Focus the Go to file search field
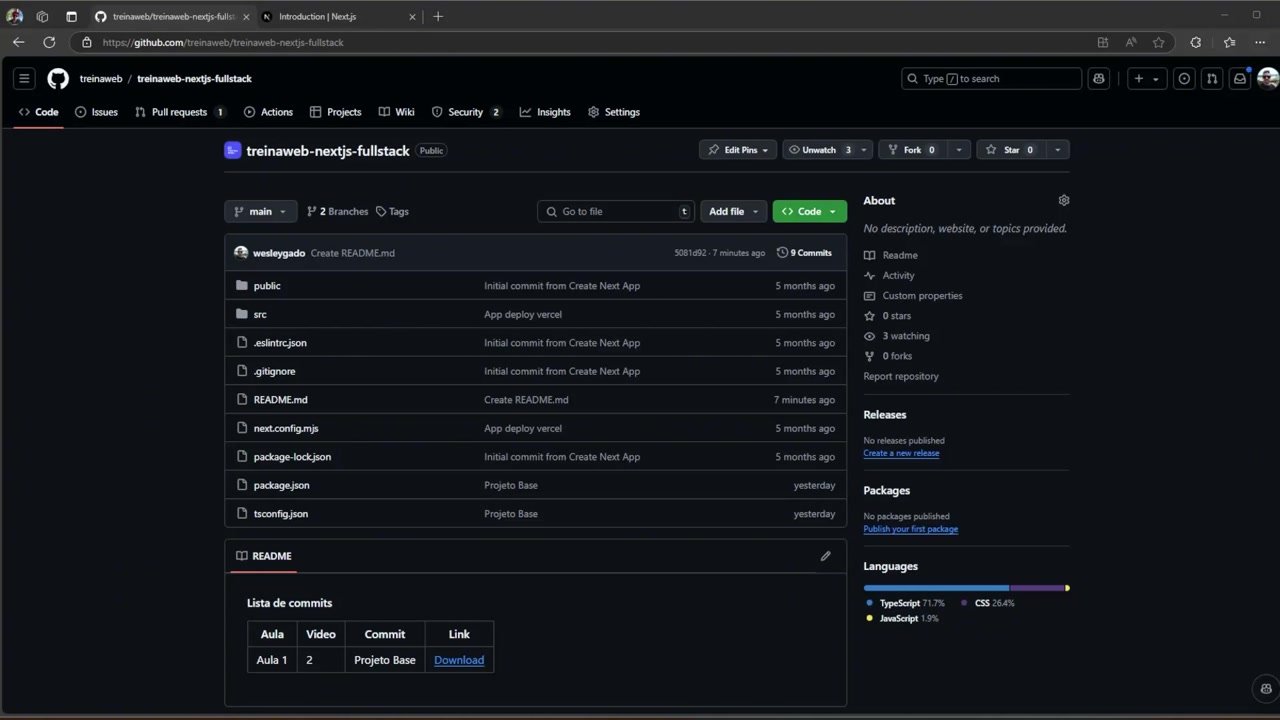The width and height of the screenshot is (1280, 720). [x=616, y=211]
